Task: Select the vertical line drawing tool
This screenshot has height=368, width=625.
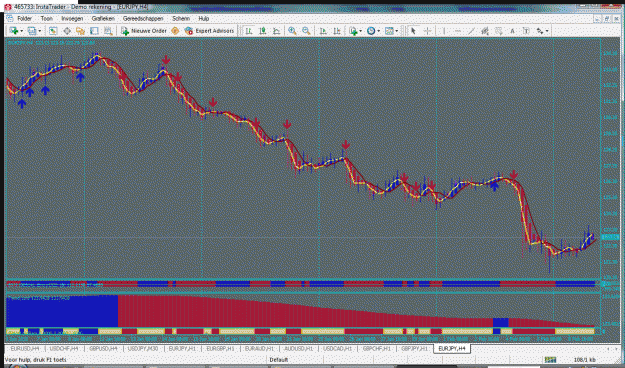Action: 443,31
